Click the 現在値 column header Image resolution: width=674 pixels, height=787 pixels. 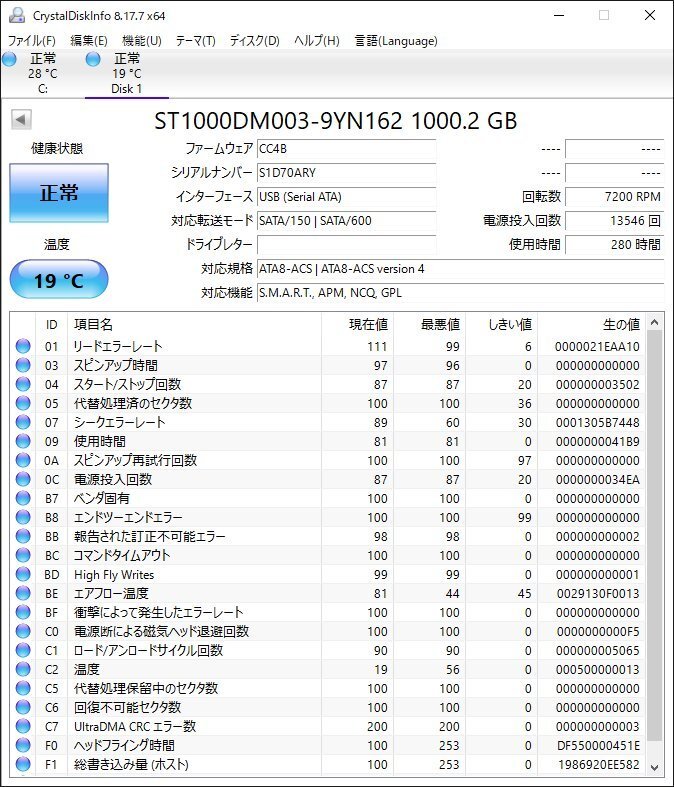[357, 325]
